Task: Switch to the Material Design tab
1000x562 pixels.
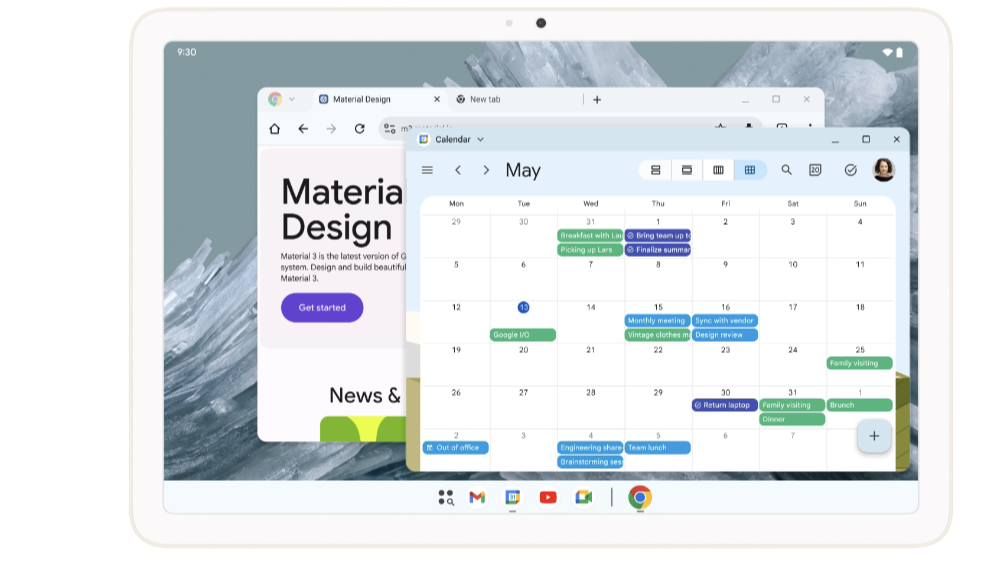Action: tap(362, 100)
